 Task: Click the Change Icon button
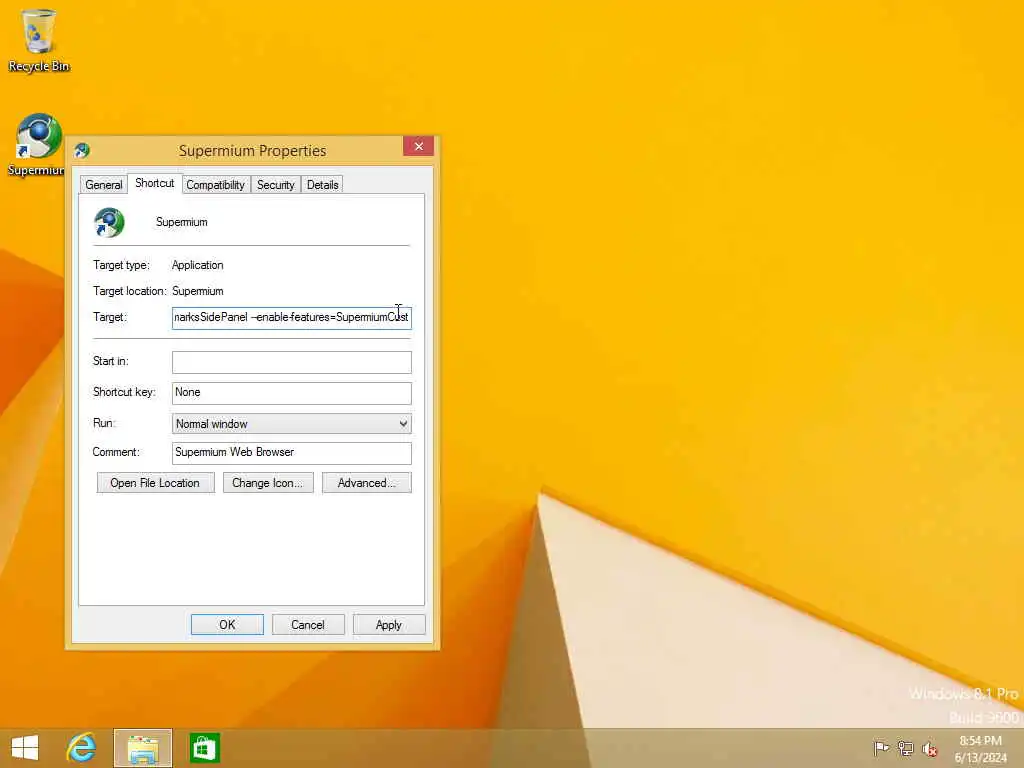pyautogui.click(x=268, y=483)
